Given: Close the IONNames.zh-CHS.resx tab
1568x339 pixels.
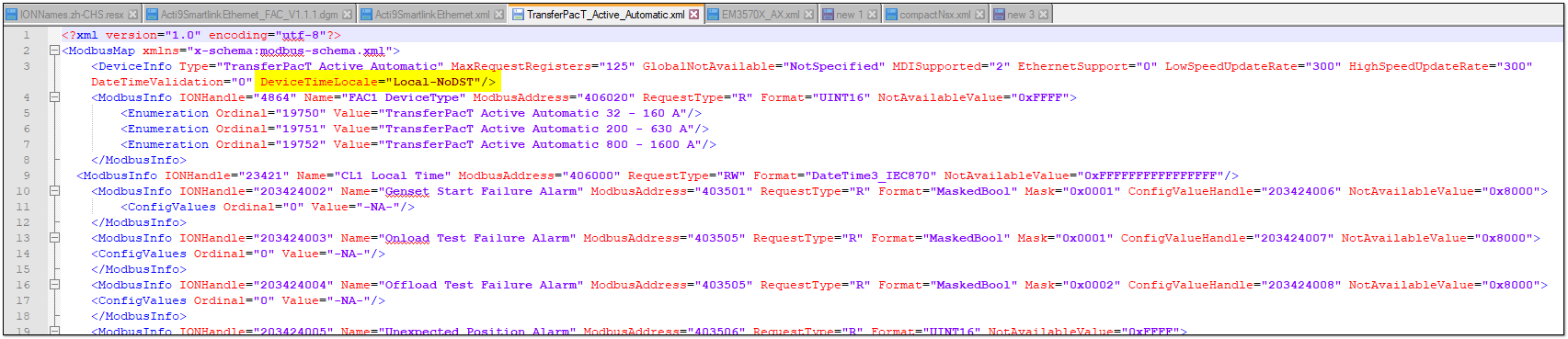Looking at the screenshot, I should 133,15.
